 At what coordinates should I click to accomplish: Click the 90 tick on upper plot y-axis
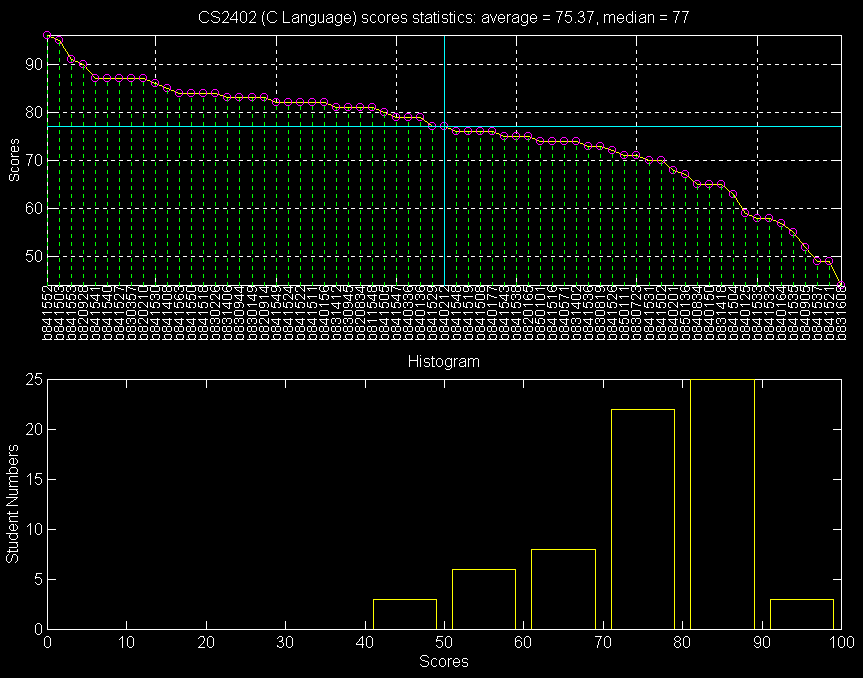pos(32,64)
